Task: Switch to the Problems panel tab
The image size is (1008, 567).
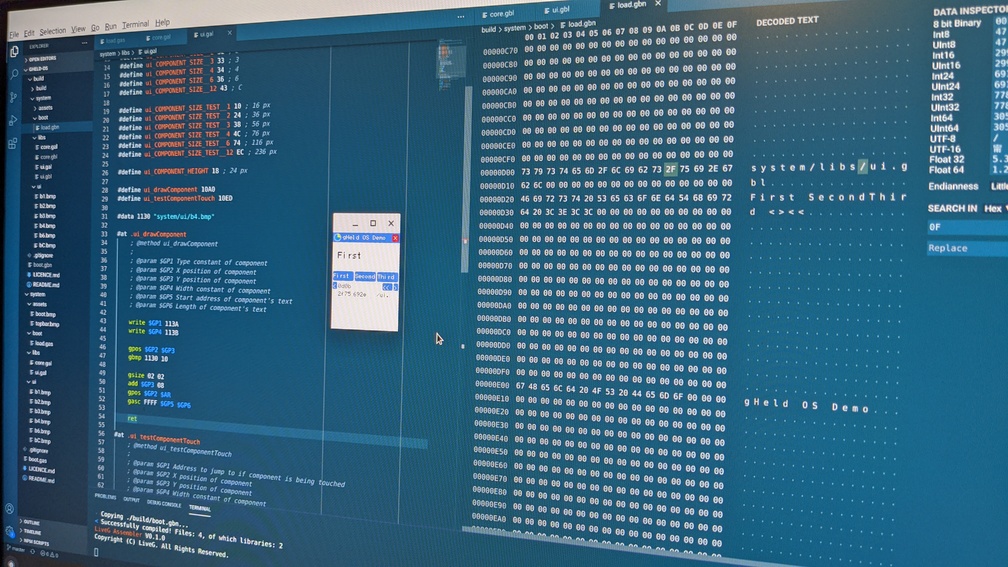Action: 105,496
